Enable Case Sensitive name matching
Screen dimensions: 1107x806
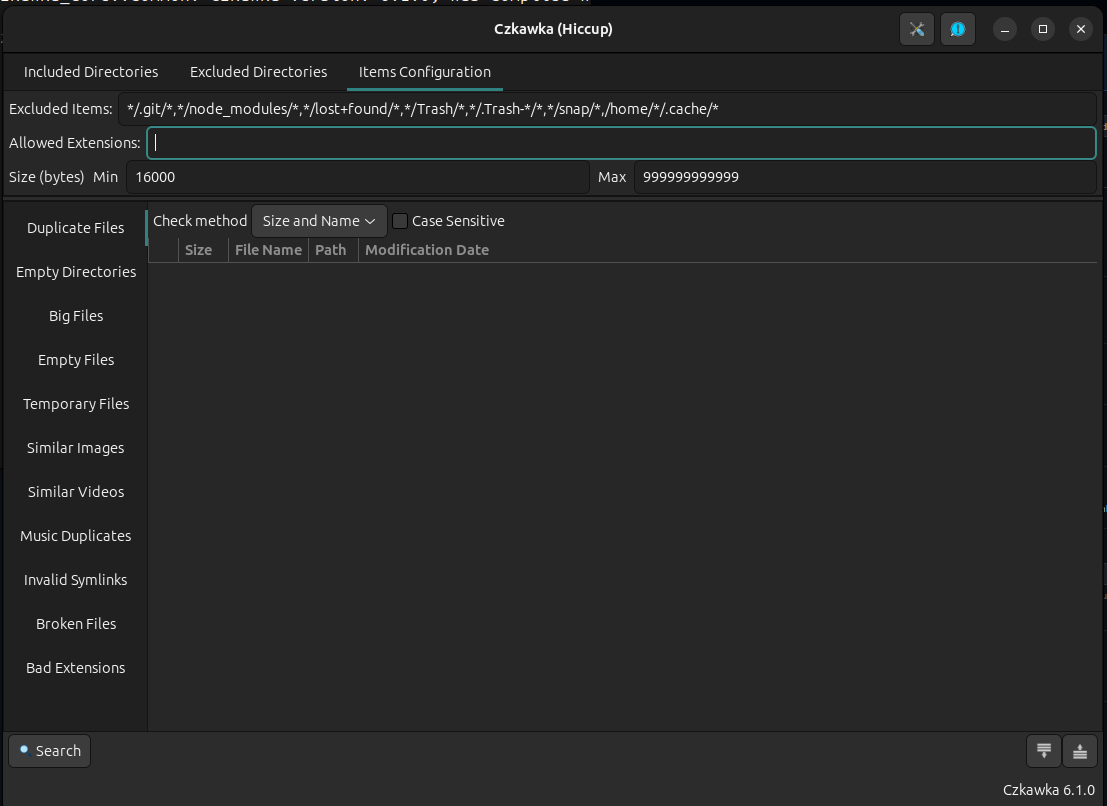pos(399,220)
